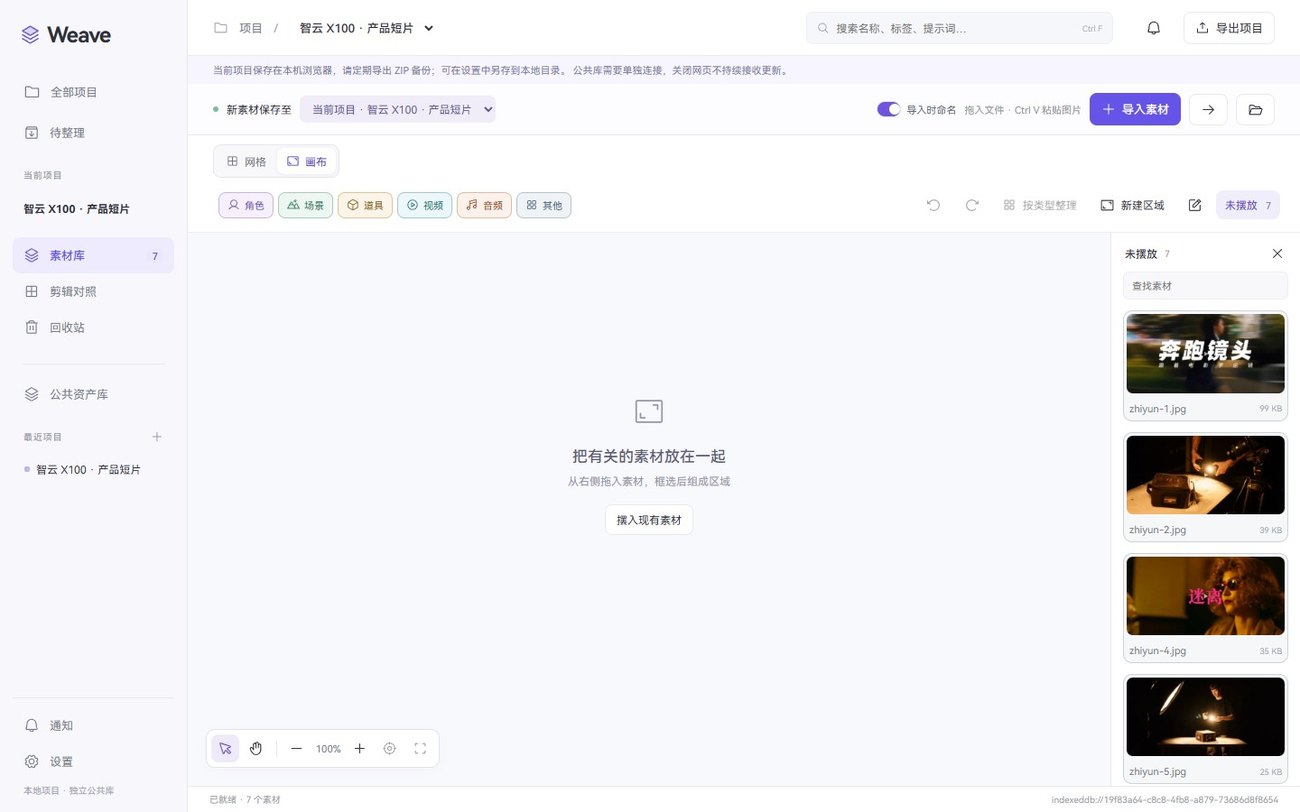The width and height of the screenshot is (1300, 812).
Task: Toggle the 导入时命名 switch
Action: tap(888, 109)
